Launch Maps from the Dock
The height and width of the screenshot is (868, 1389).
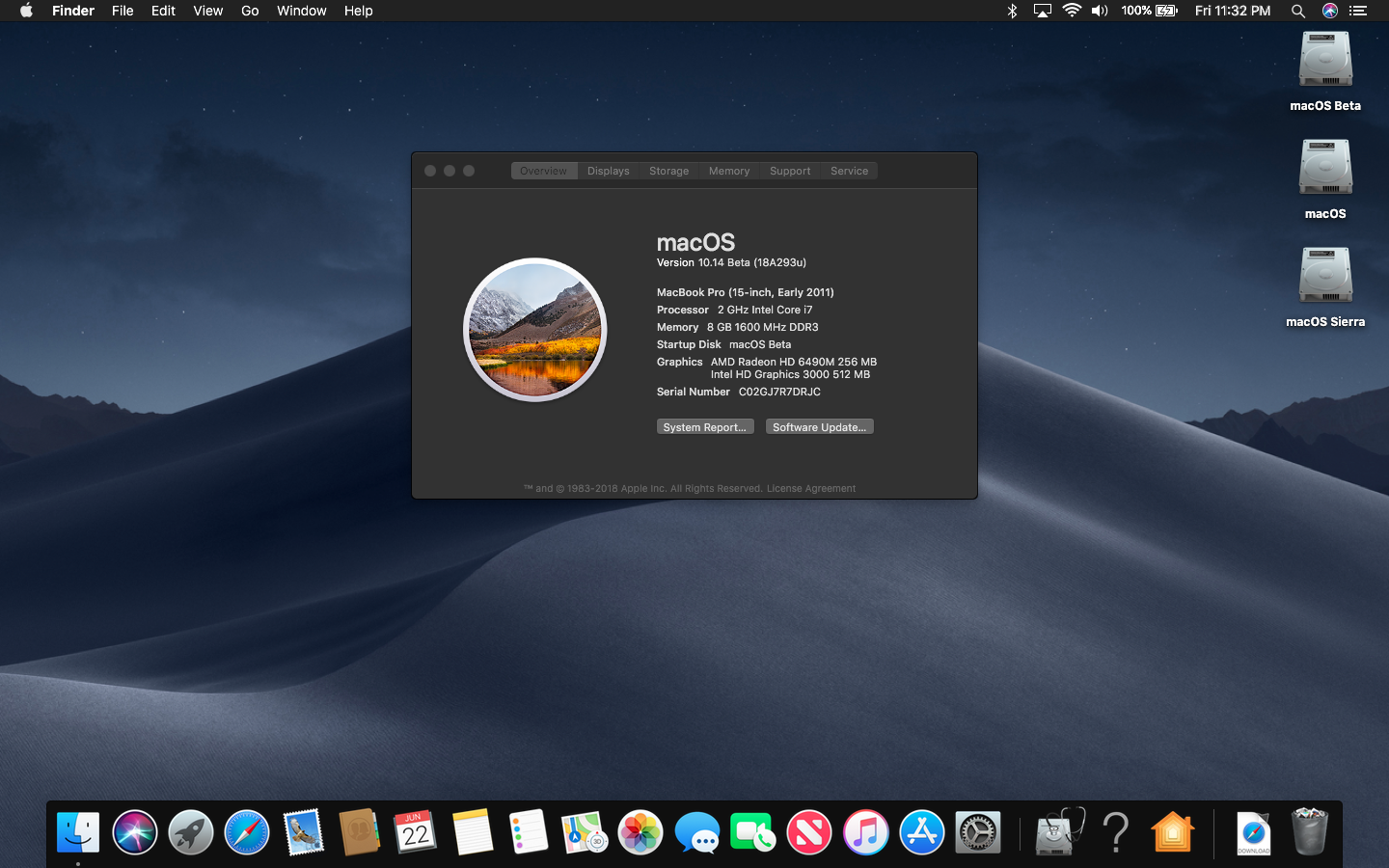[x=584, y=832]
